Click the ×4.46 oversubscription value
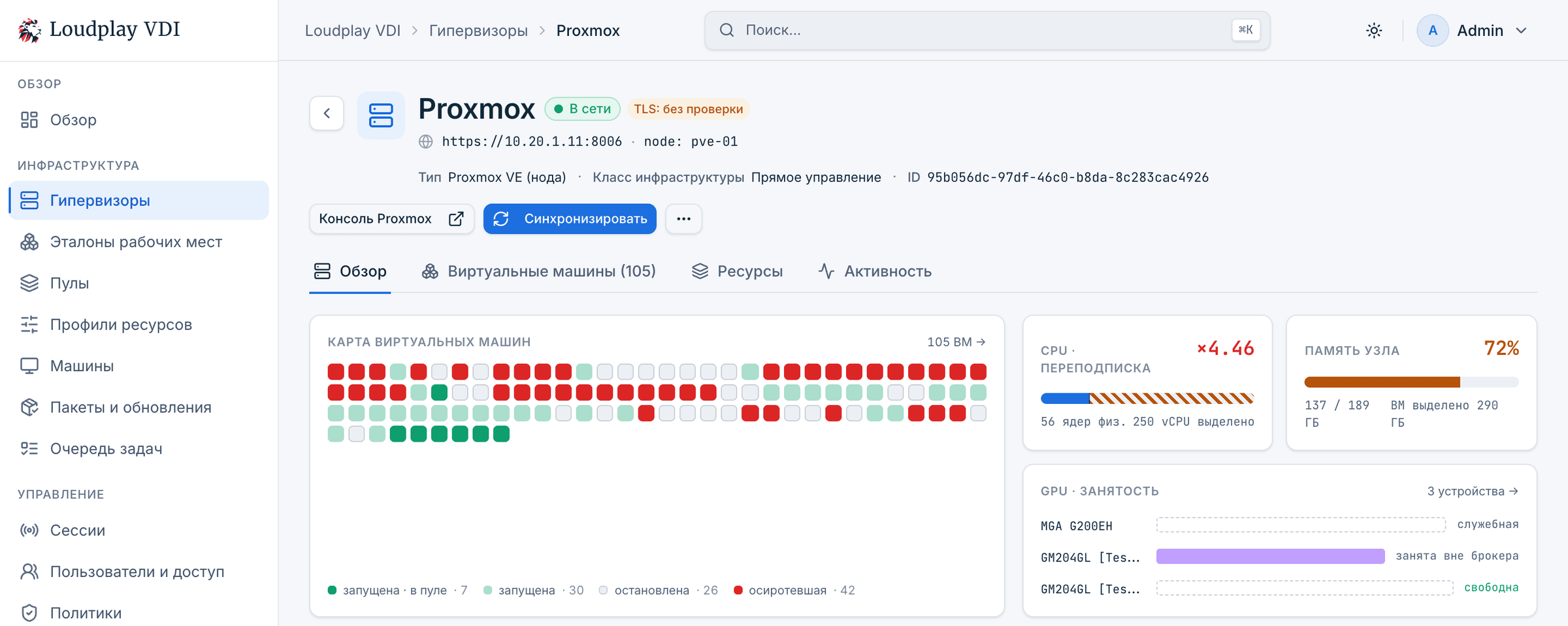This screenshot has height=626, width=1568. pos(1226,349)
